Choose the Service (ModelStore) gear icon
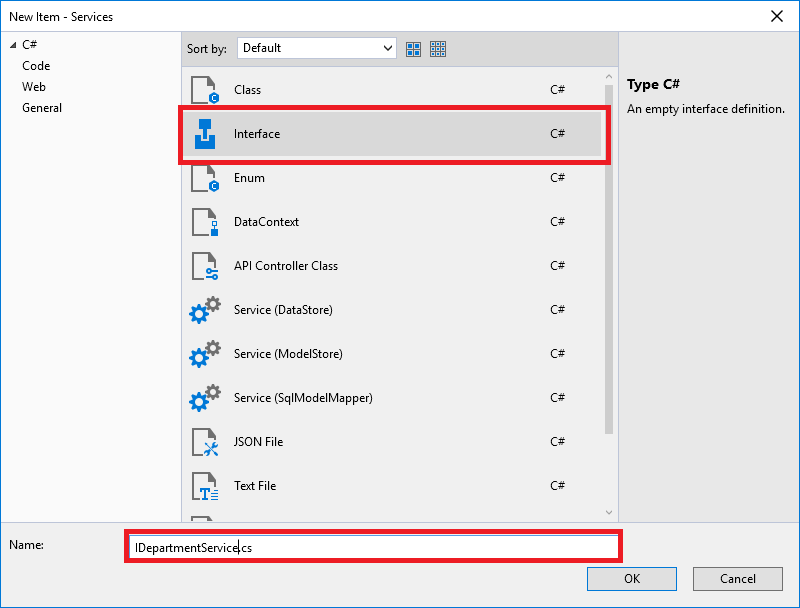Screen dimensions: 800x608 pos(205,354)
